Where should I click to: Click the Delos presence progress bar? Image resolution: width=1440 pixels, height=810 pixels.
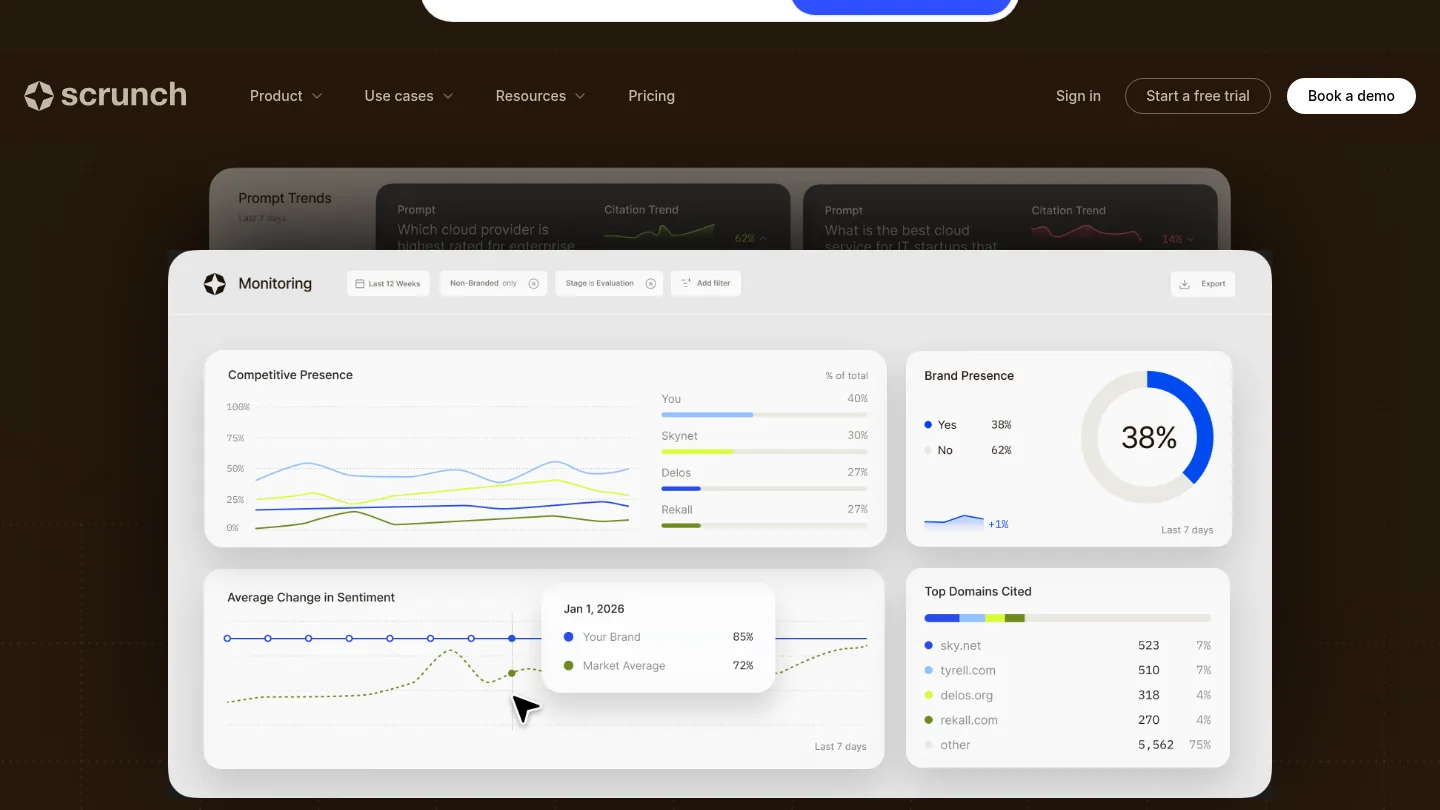pos(764,489)
